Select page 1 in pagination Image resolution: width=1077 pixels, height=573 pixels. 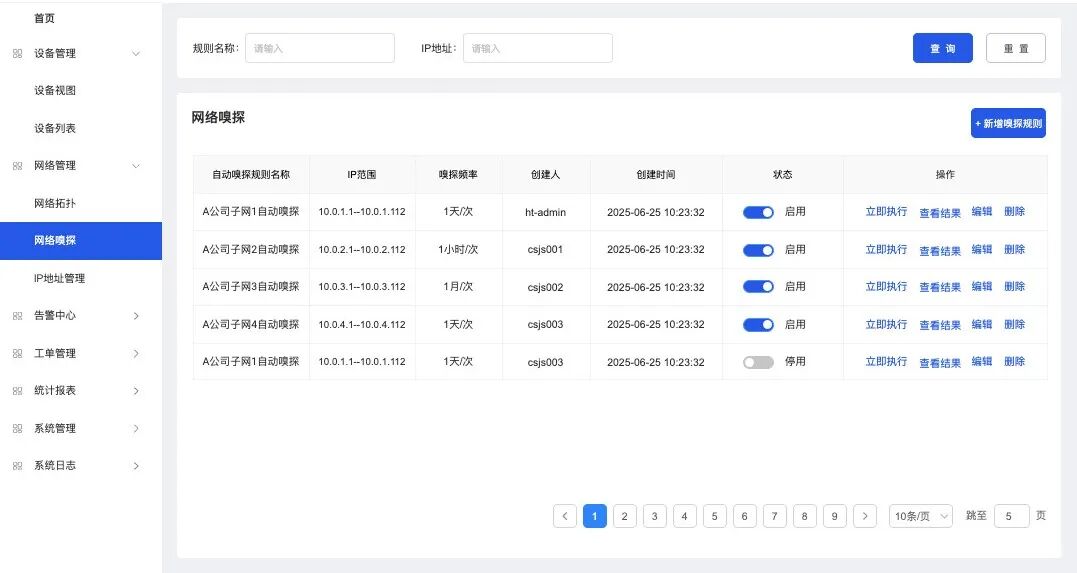(x=595, y=516)
